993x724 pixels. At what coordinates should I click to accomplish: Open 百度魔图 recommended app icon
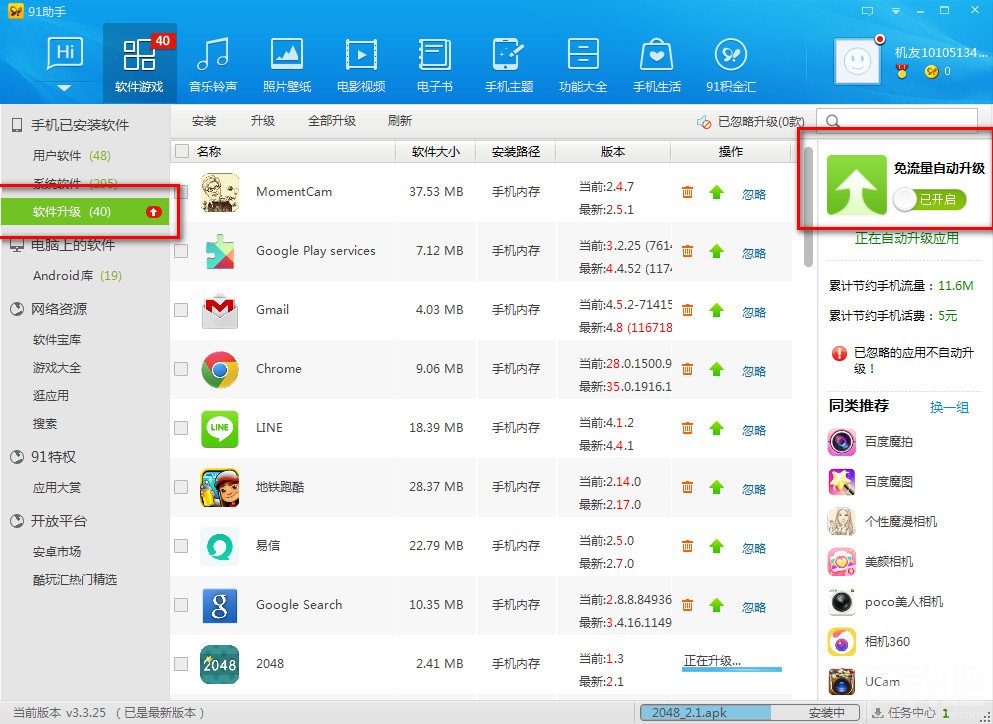[842, 481]
